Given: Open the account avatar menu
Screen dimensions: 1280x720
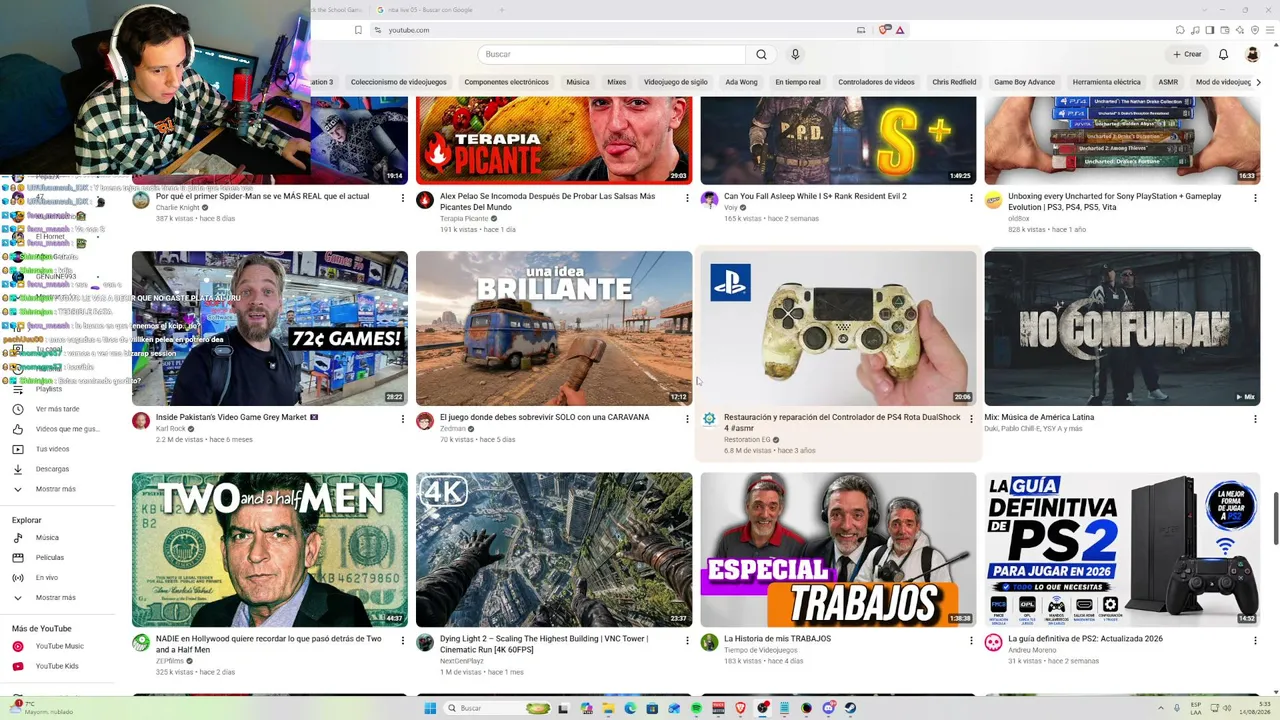Looking at the screenshot, I should tap(1252, 54).
